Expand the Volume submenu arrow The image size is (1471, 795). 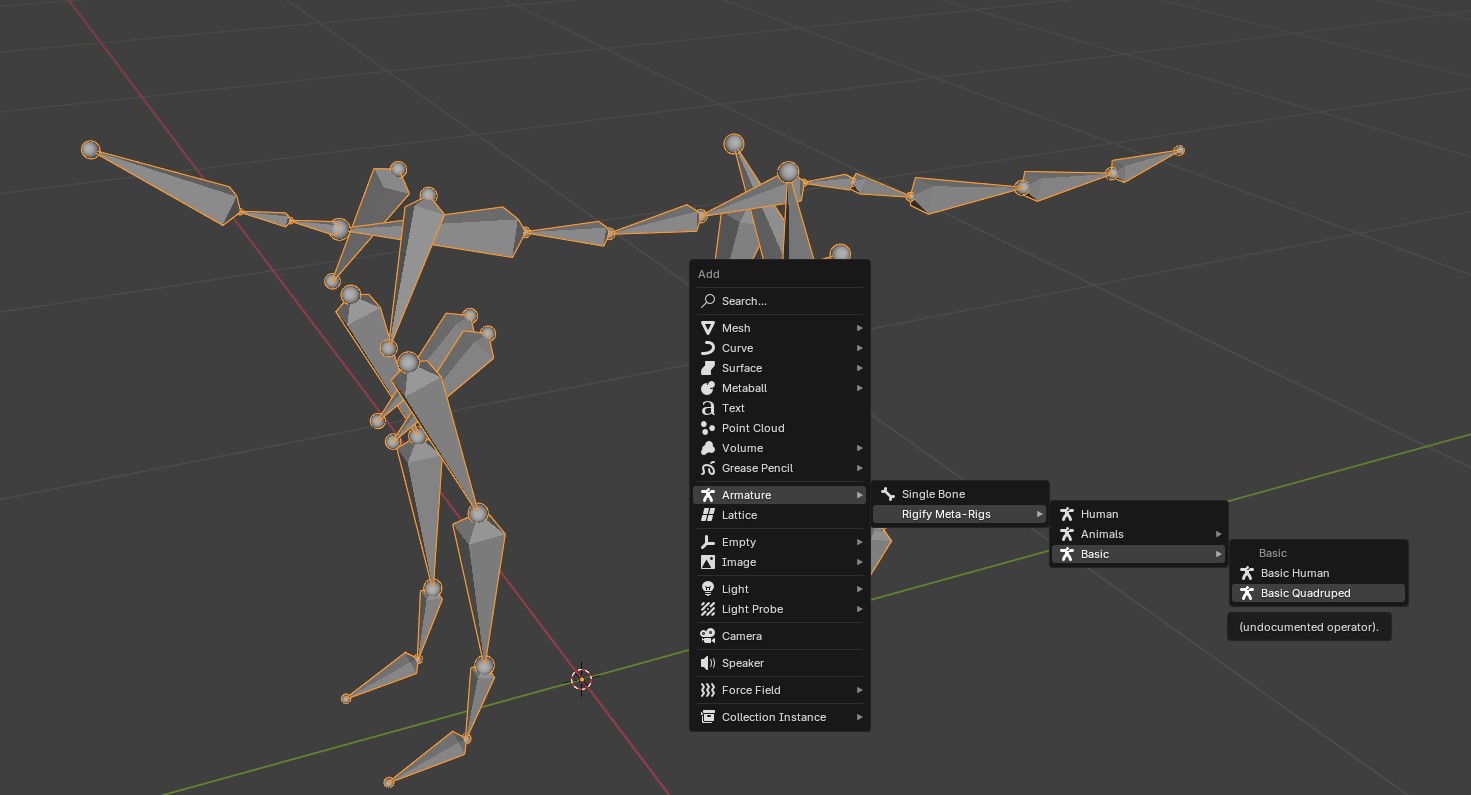pyautogui.click(x=859, y=448)
